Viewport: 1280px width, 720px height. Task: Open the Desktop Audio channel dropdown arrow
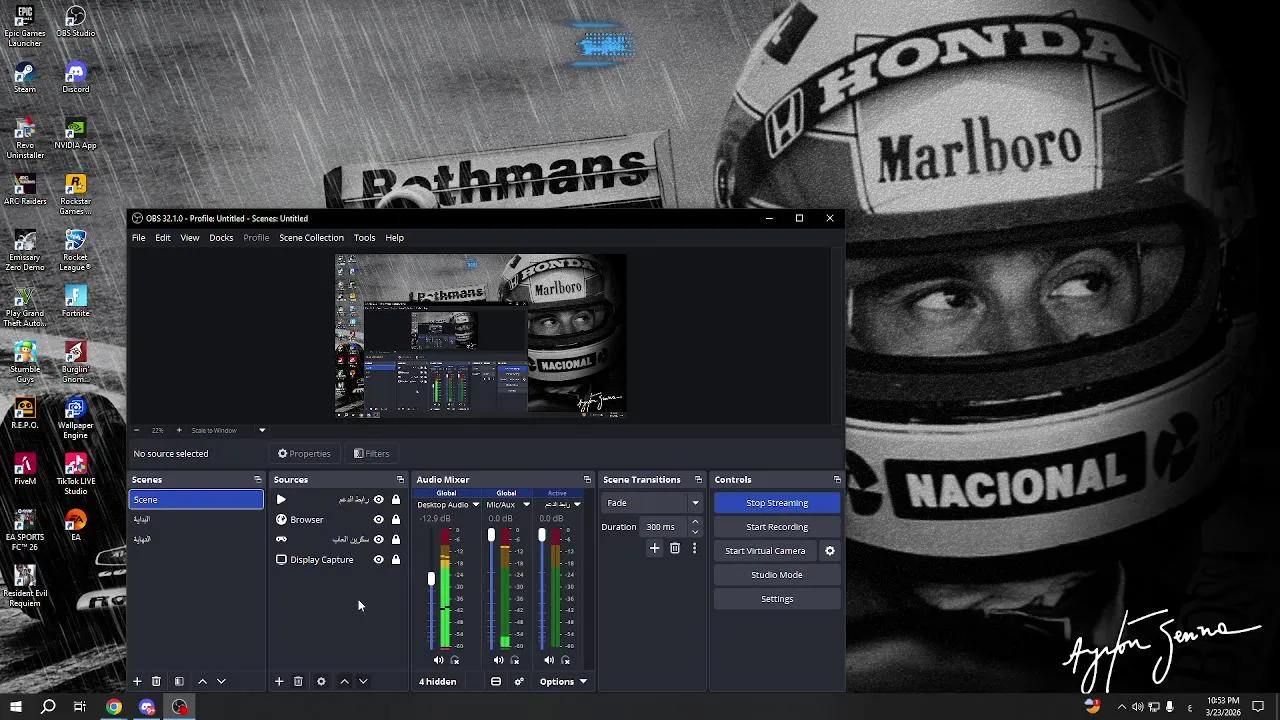pyautogui.click(x=475, y=505)
